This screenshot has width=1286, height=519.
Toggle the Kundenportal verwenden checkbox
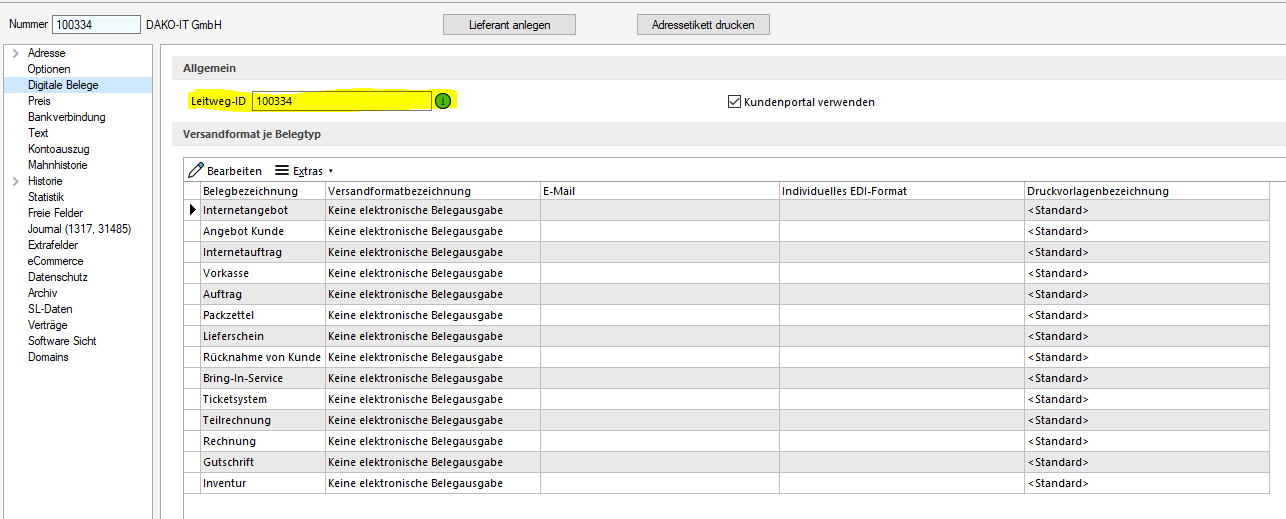(734, 102)
